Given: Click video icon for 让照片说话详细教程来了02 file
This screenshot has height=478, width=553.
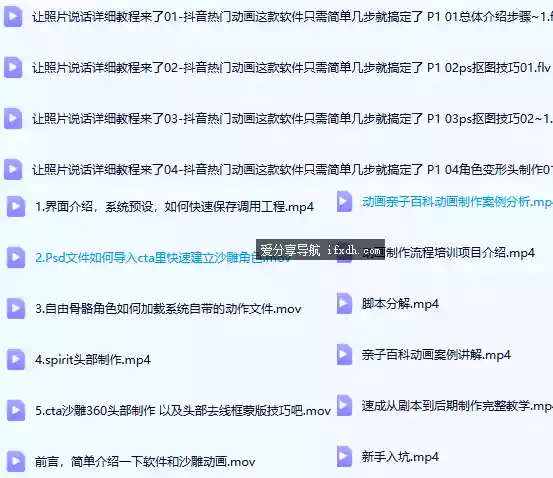Looking at the screenshot, I should tap(13, 67).
